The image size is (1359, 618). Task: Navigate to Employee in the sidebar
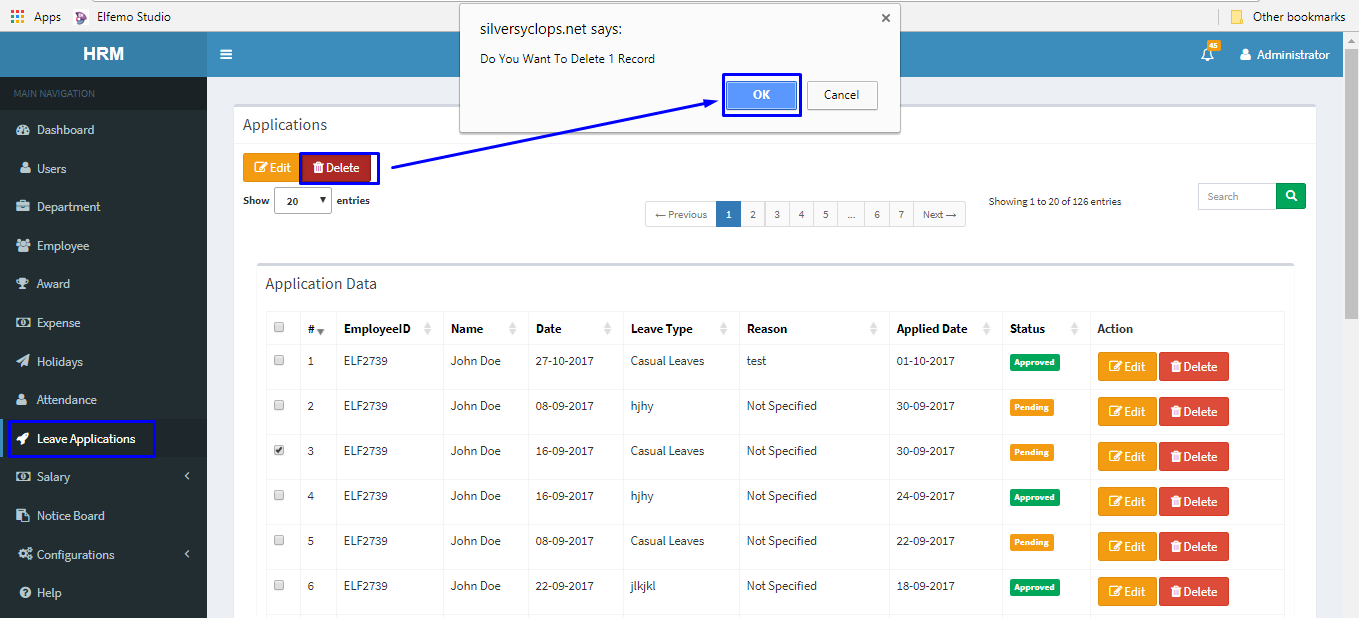click(x=103, y=246)
